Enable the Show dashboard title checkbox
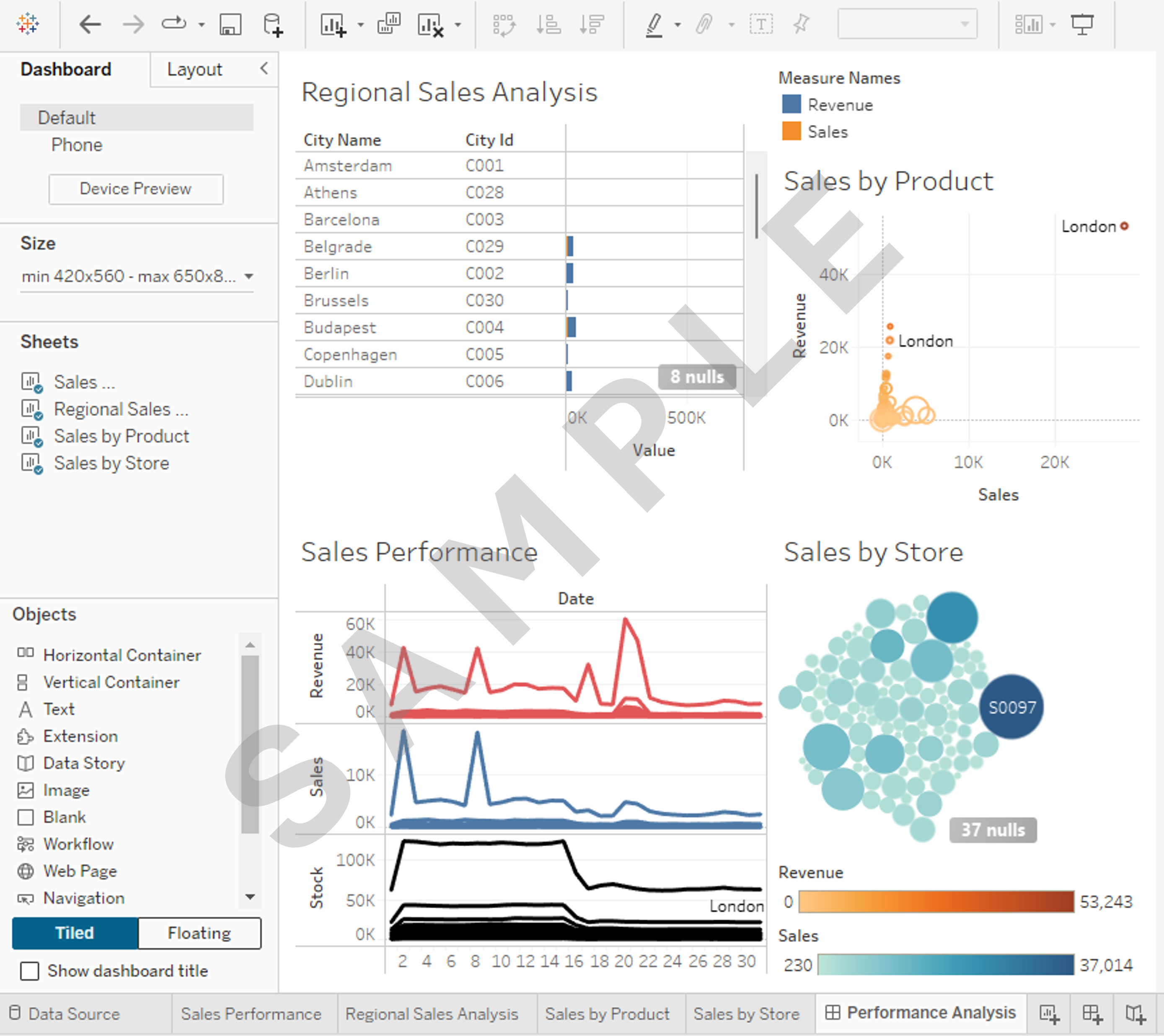Screen dimensions: 1164x1036 coord(30,971)
